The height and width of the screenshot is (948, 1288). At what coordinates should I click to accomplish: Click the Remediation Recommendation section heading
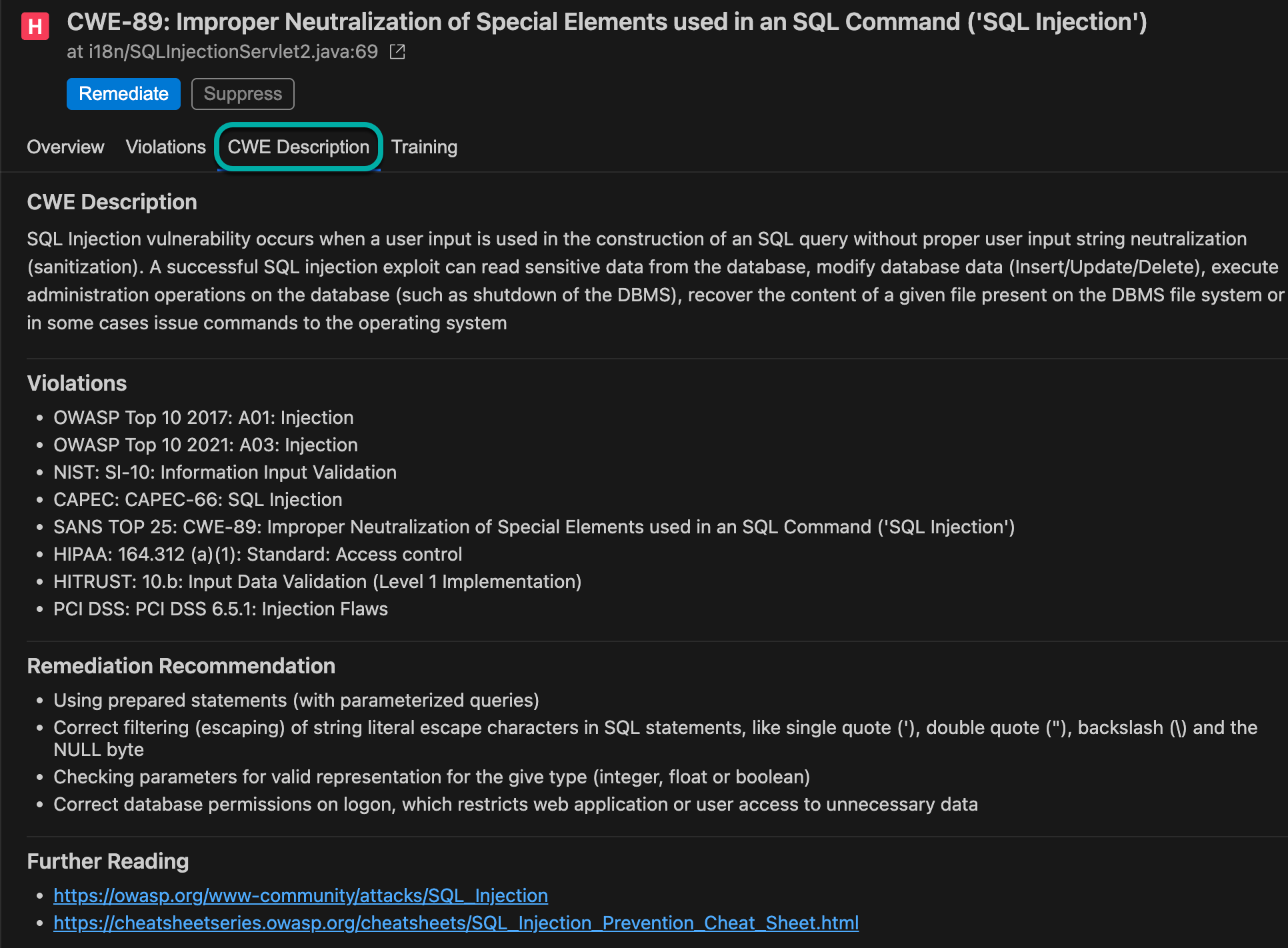(181, 666)
